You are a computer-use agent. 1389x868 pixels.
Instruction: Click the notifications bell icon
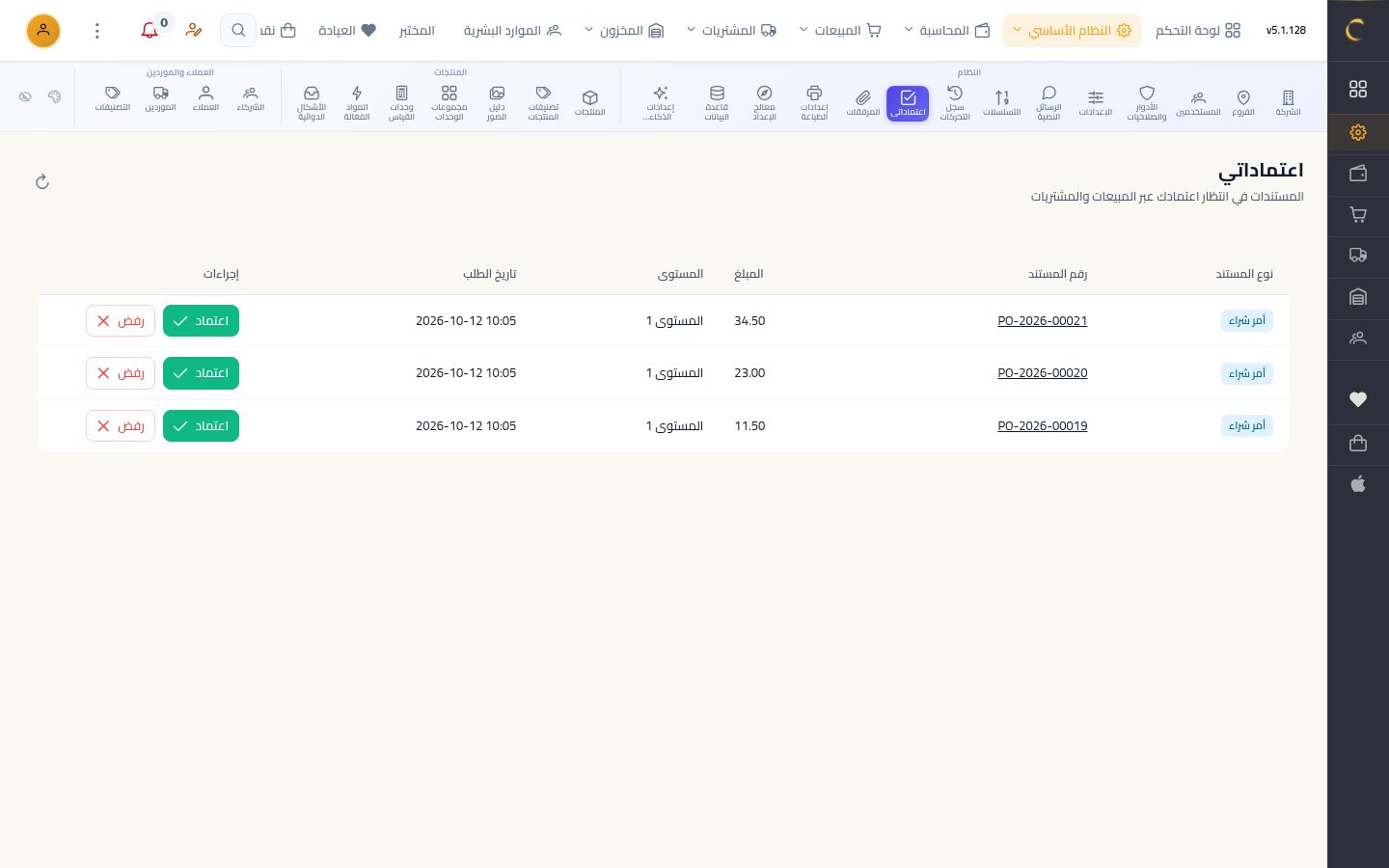(x=150, y=31)
